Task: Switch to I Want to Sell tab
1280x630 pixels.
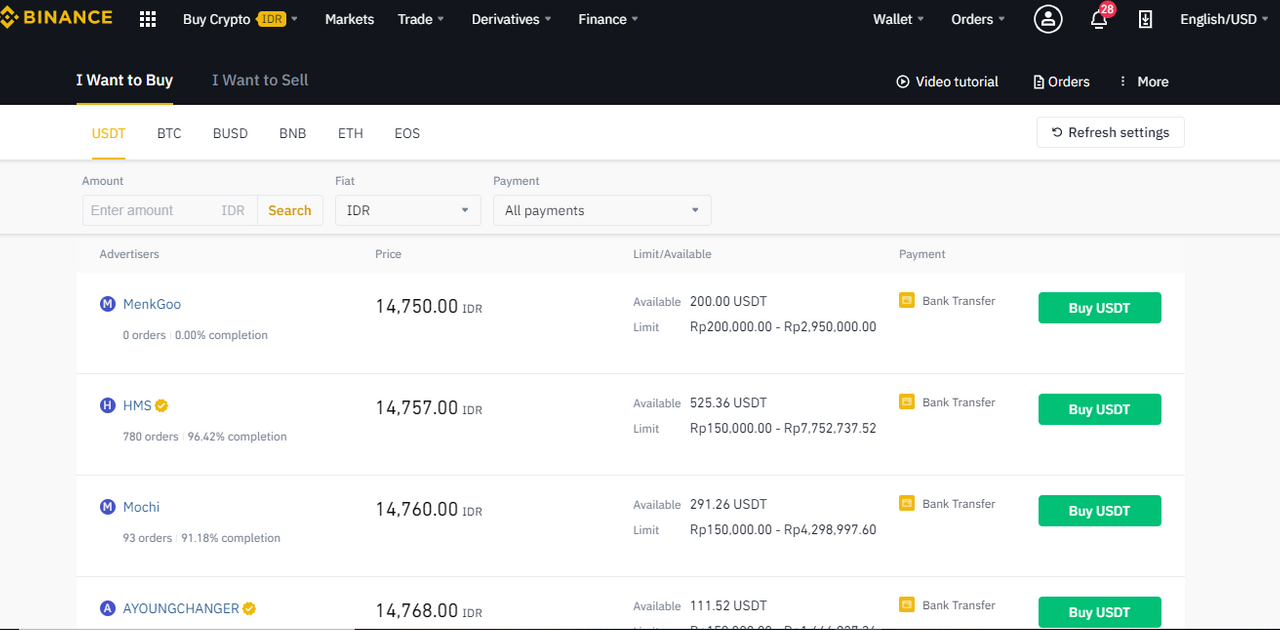Action: pos(260,80)
